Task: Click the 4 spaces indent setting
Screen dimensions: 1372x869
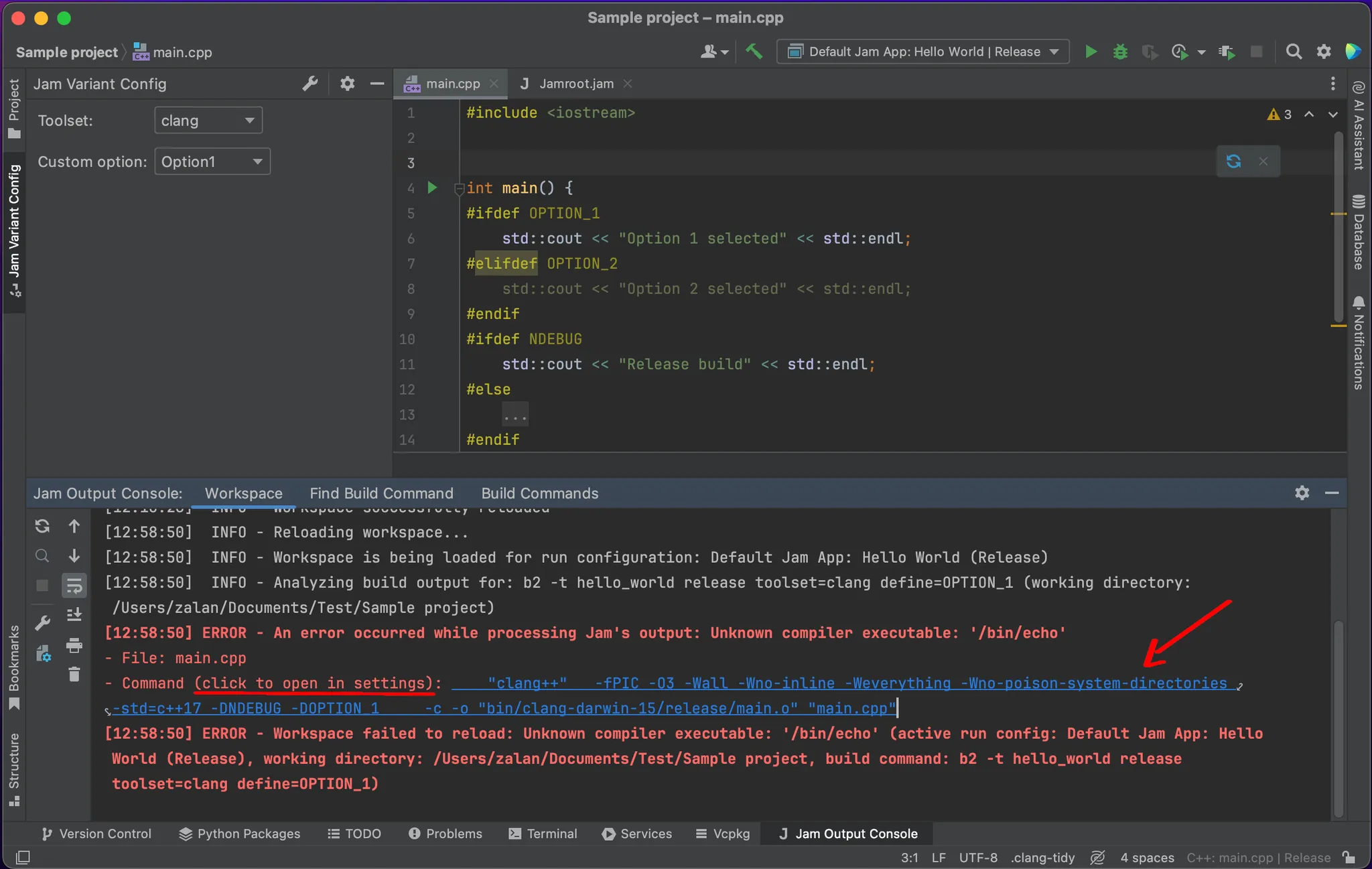Action: click(1147, 858)
